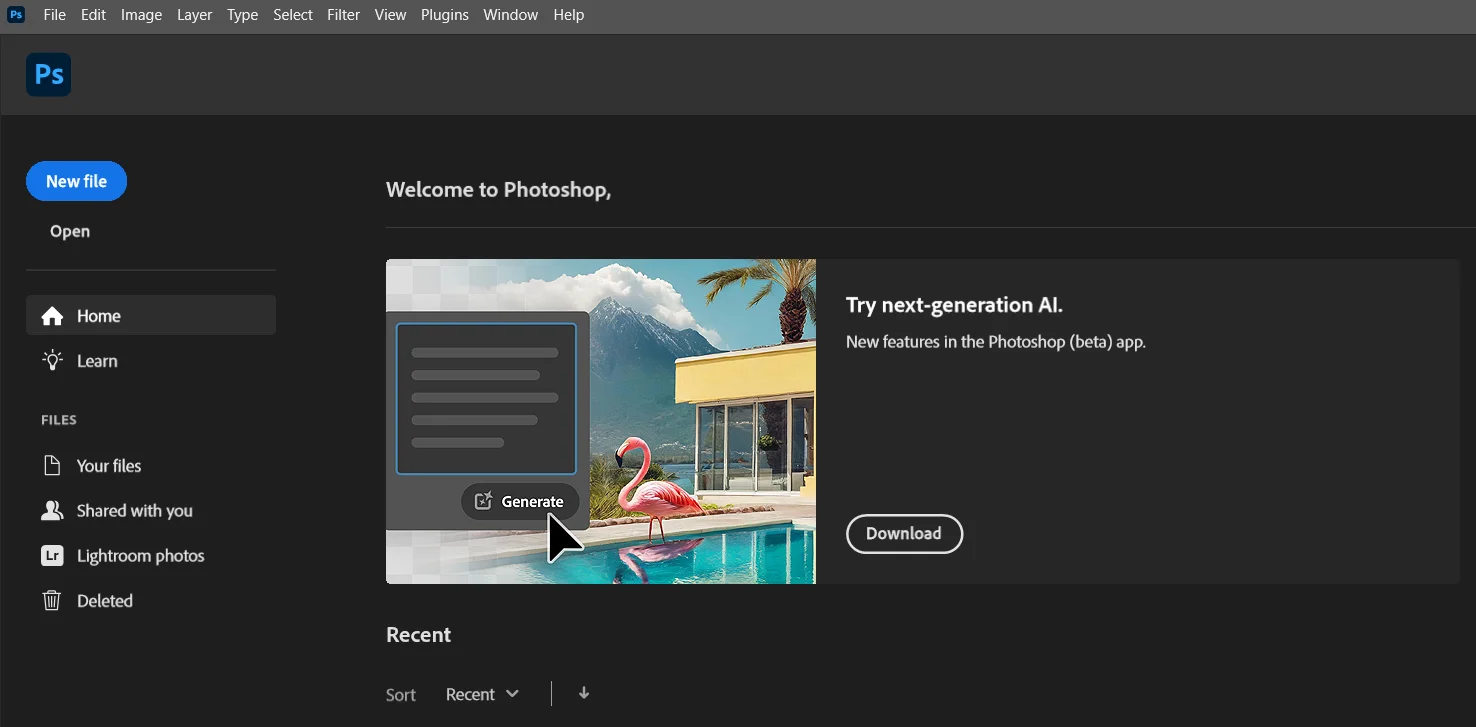The width and height of the screenshot is (1476, 727).
Task: Open the File menu
Action: tap(54, 15)
